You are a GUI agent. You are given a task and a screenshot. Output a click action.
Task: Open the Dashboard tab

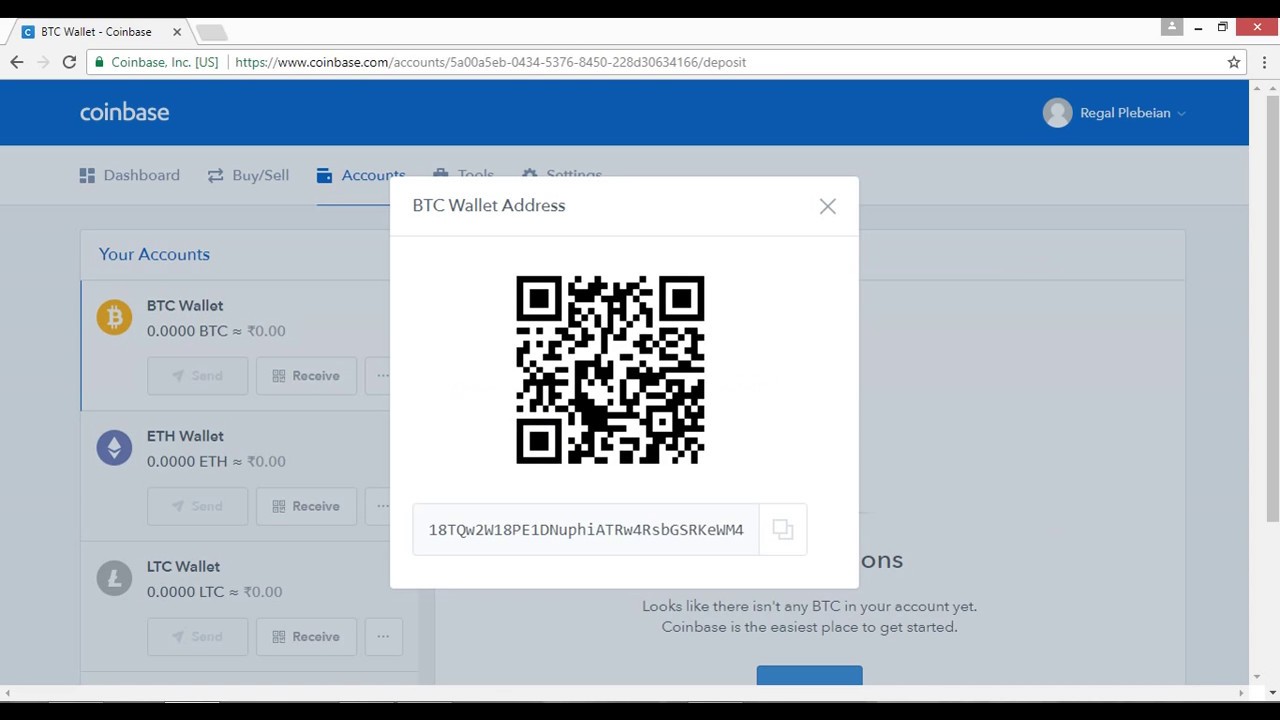(130, 175)
